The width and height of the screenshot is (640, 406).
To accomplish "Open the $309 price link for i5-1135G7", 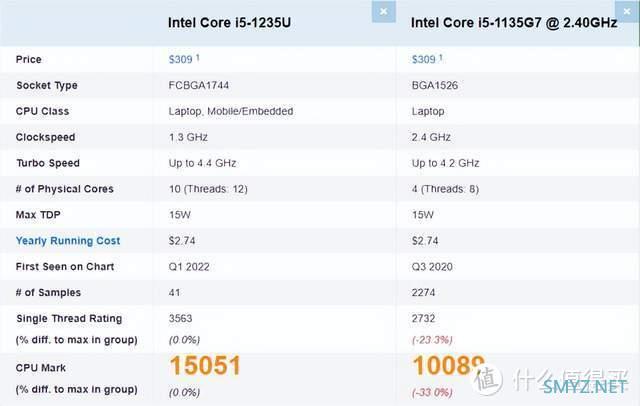I will coord(424,60).
